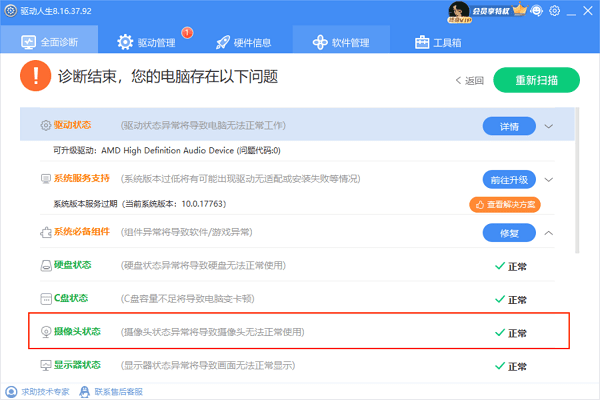Click the 系统必备组件 puzzle icon
Viewport: 600px width, 400px height.
[46, 232]
